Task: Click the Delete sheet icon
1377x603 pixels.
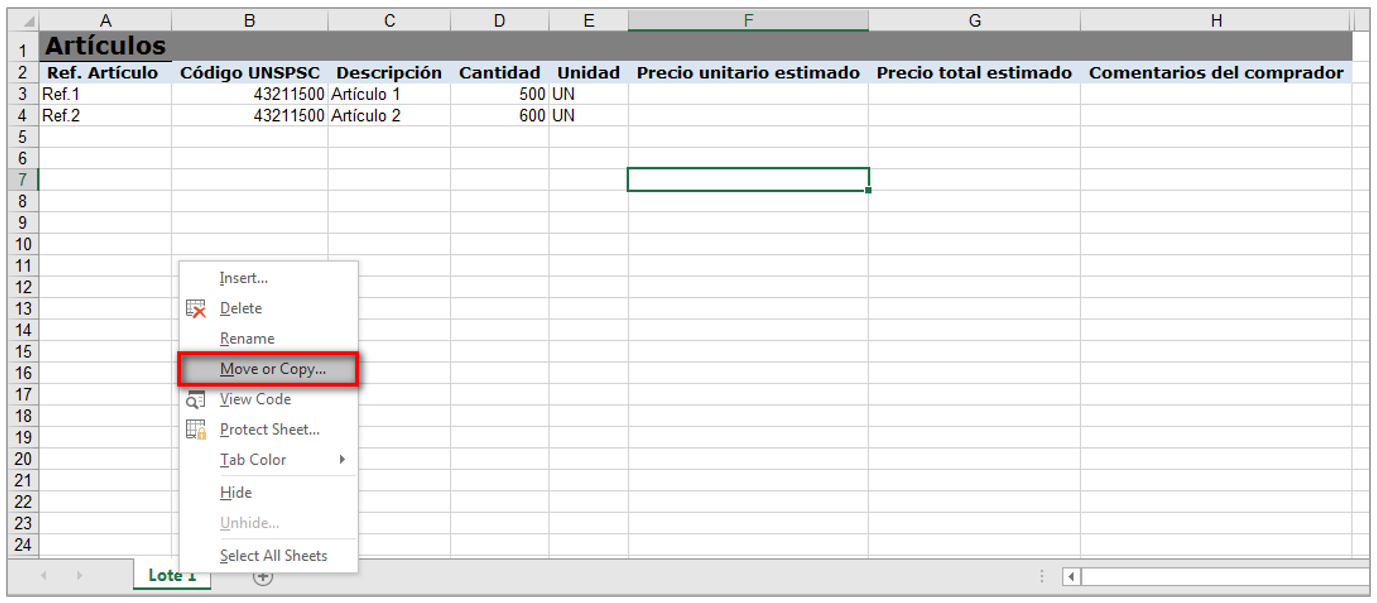Action: coord(196,309)
